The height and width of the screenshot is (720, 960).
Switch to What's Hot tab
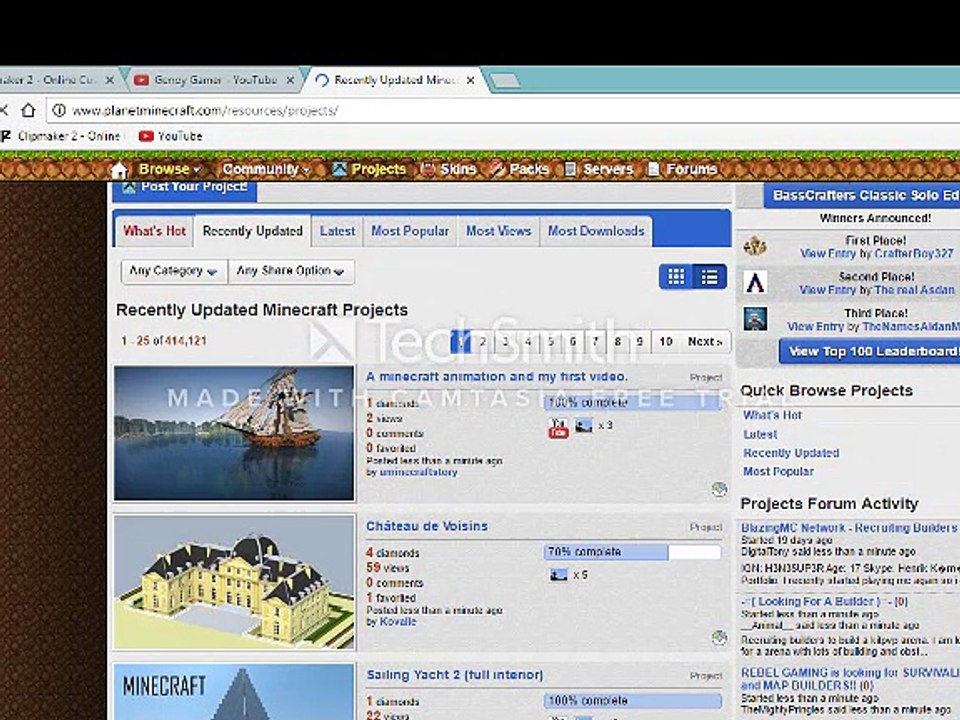click(154, 231)
